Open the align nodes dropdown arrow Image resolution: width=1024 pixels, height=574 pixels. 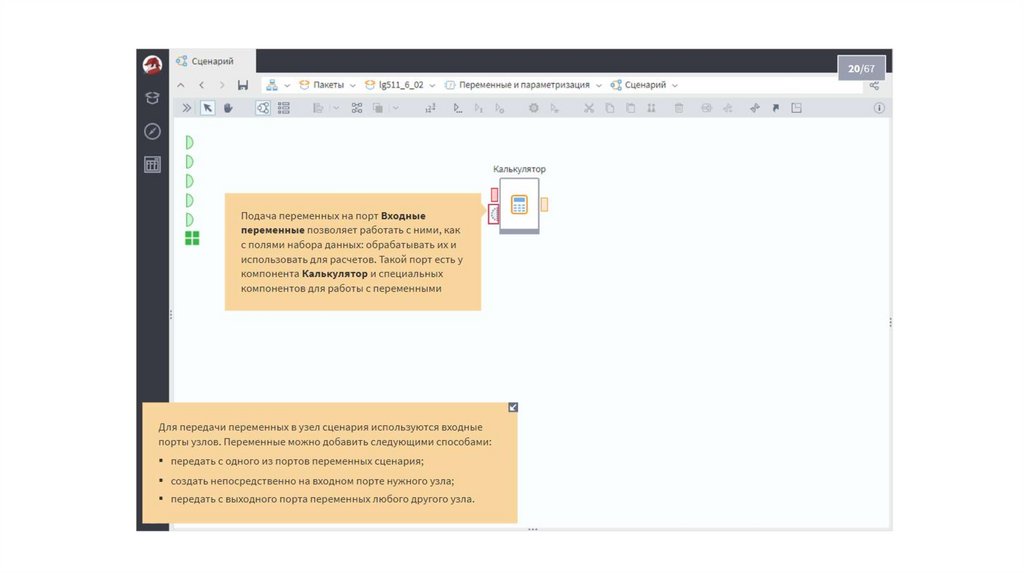(336, 108)
